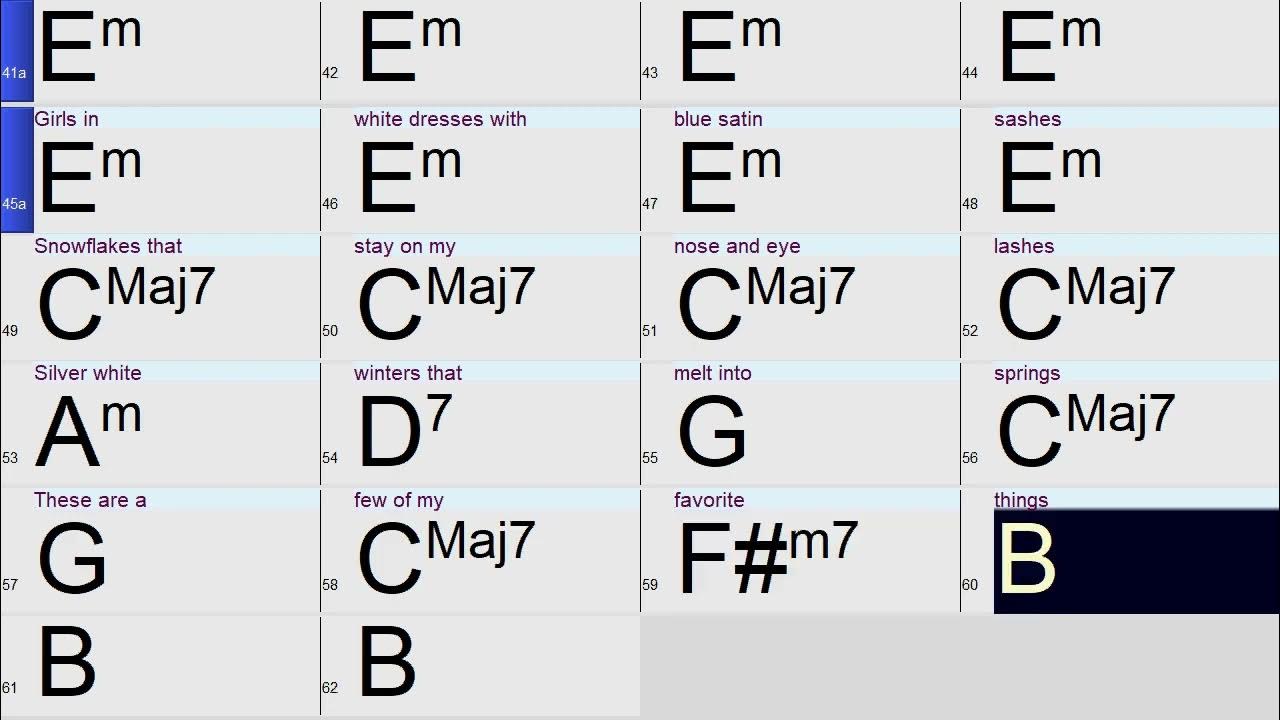Click the F#m7 chord in bar 59
The width and height of the screenshot is (1280, 720).
coord(767,556)
